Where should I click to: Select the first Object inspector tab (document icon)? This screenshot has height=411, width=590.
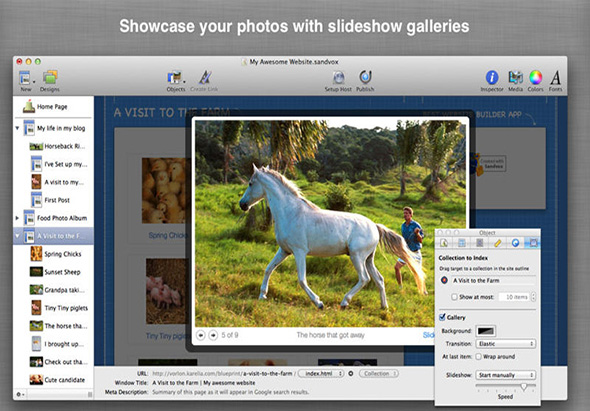(444, 243)
